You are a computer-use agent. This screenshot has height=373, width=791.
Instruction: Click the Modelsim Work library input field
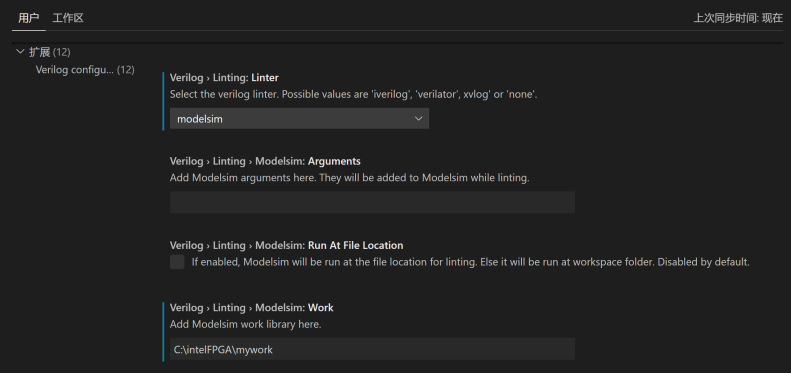tap(372, 349)
